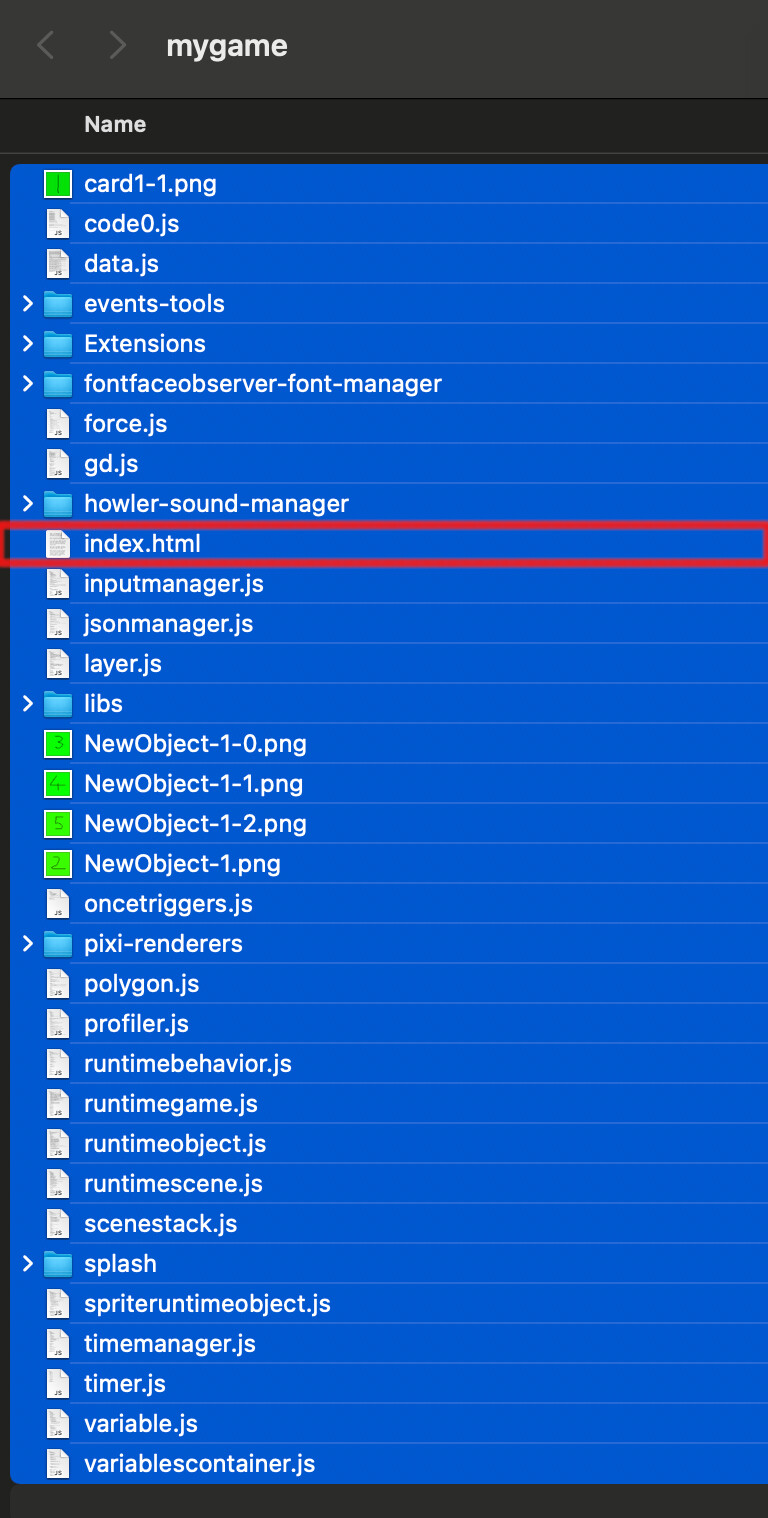Click the forward navigation arrow
This screenshot has width=768, height=1518.
(x=117, y=45)
